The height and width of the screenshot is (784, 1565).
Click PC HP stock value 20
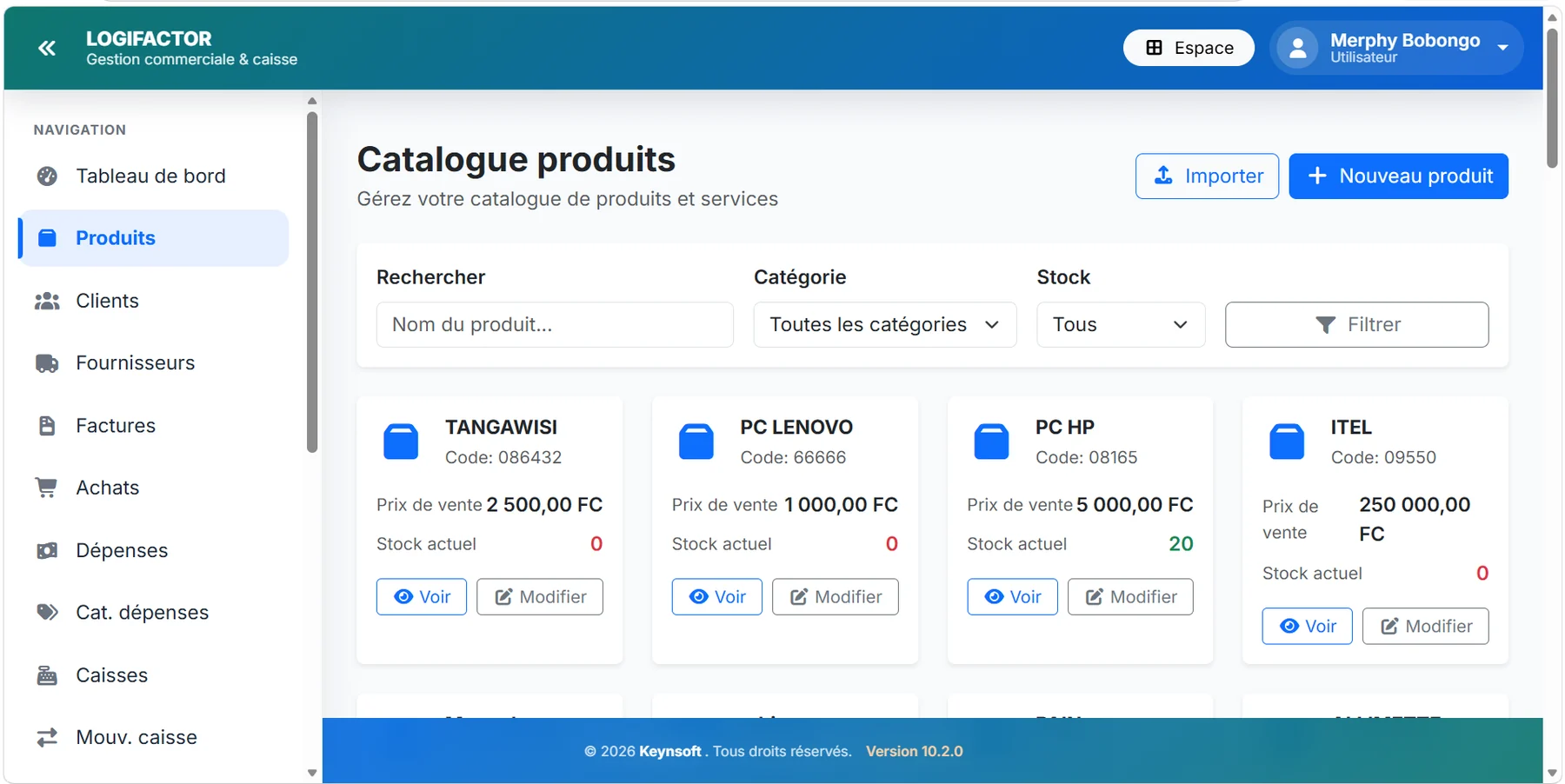1181,544
